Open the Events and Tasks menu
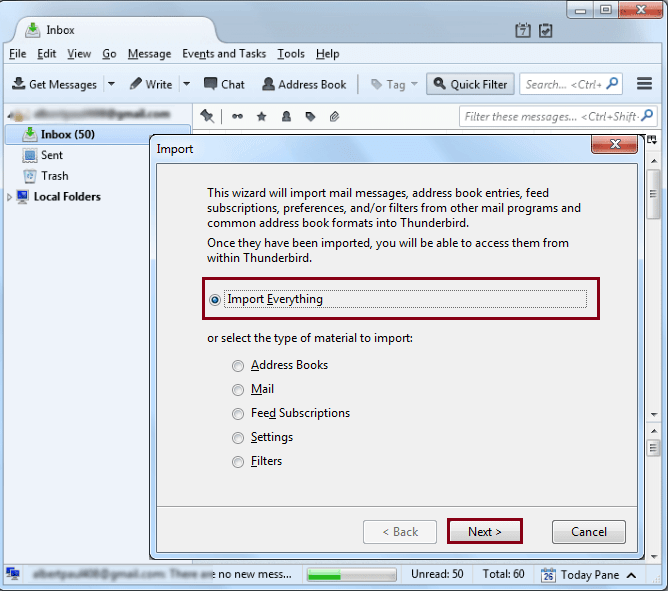The height and width of the screenshot is (591, 668). tap(224, 54)
